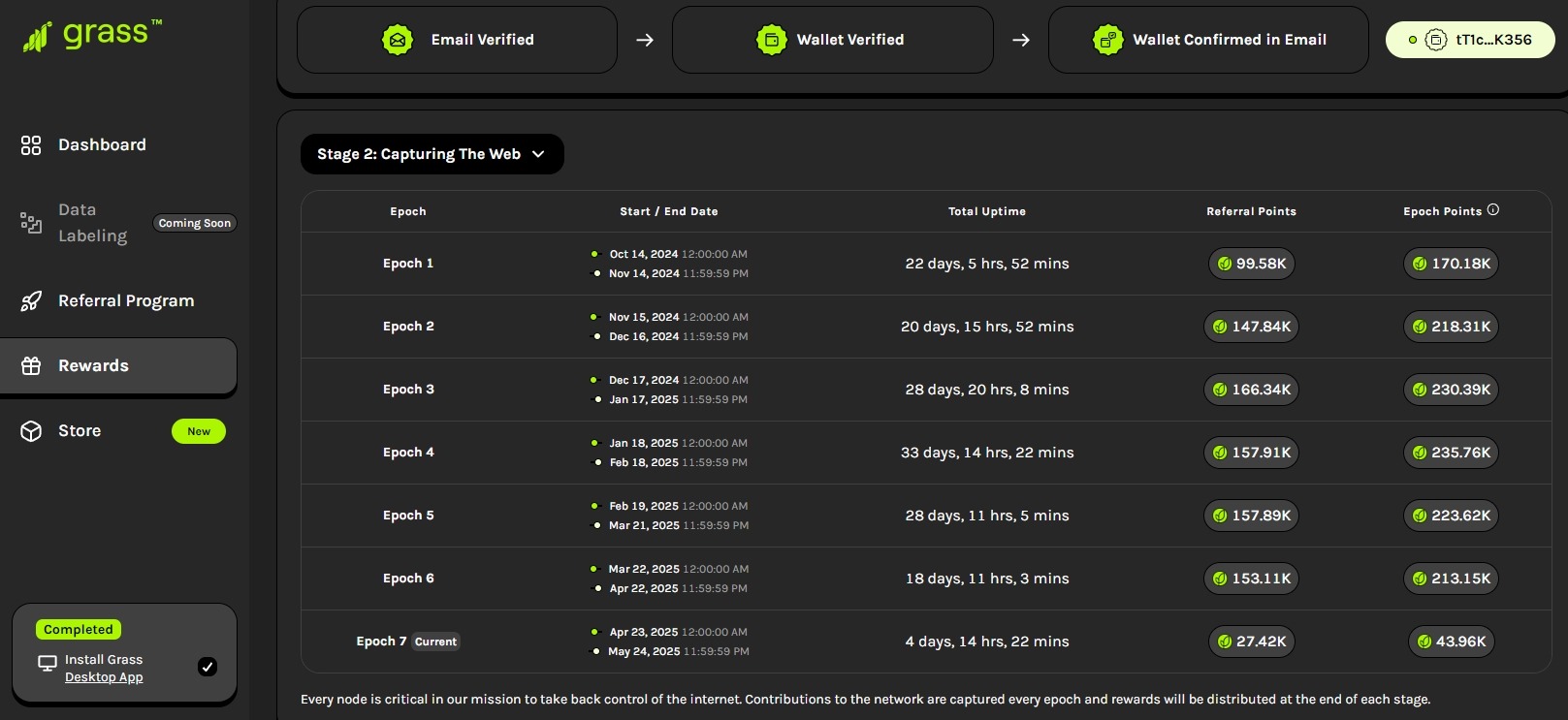Click the Epoch Points info icon
The height and width of the screenshot is (720, 1568).
[1493, 210]
